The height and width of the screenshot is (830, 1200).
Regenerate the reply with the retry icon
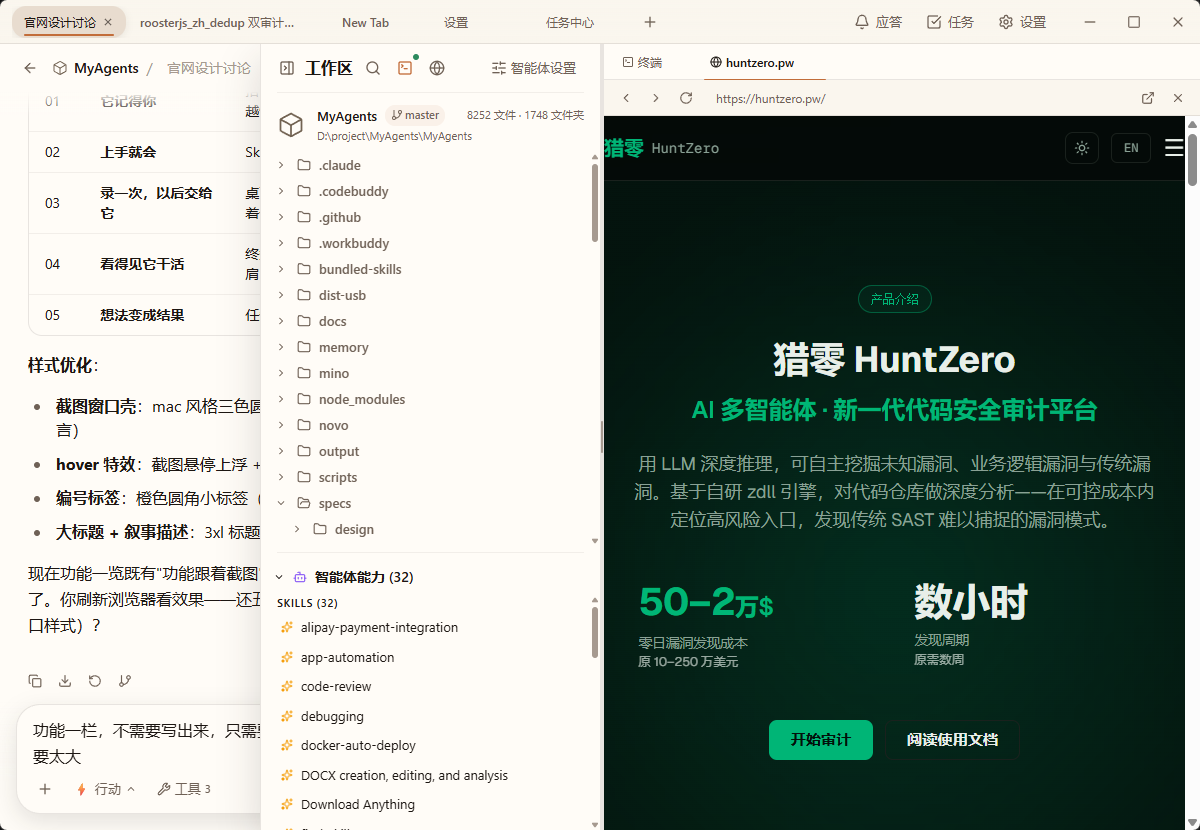coord(95,681)
